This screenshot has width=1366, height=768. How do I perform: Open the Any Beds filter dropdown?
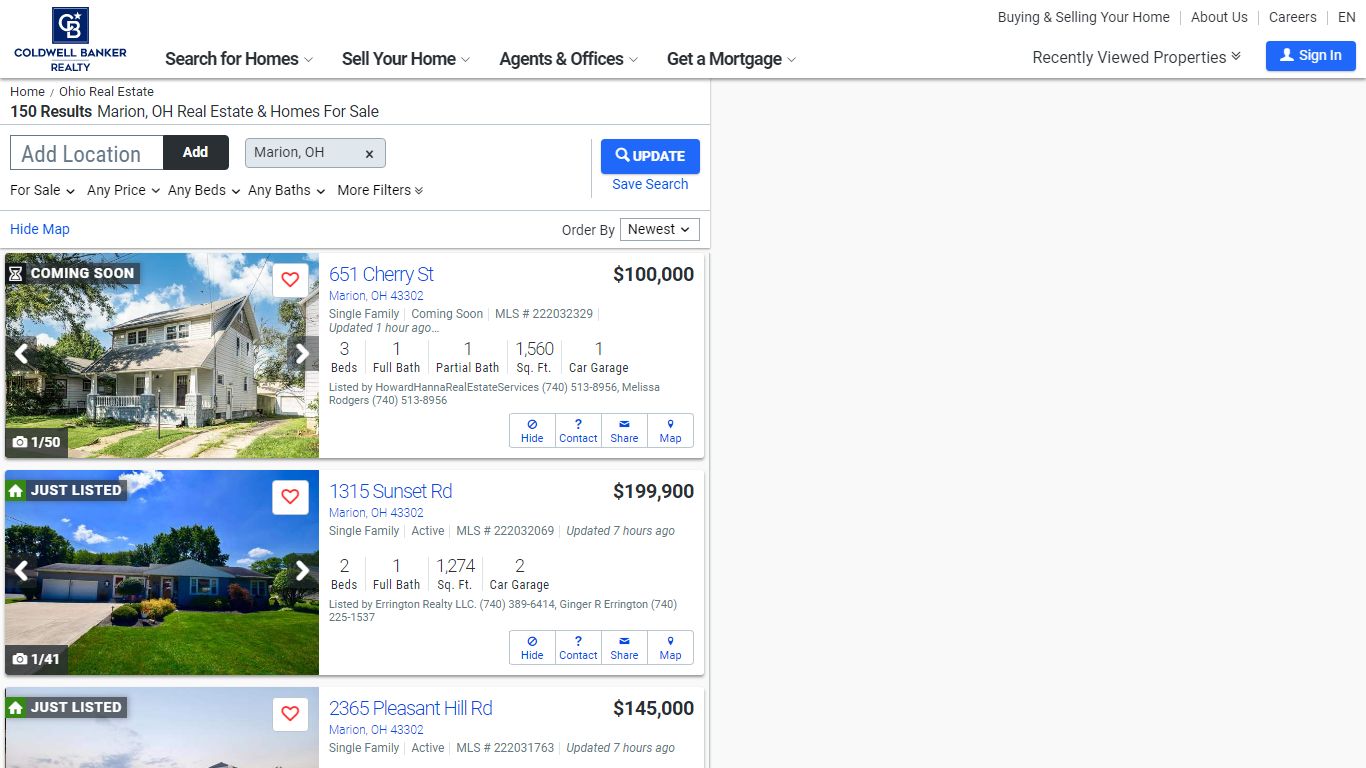pos(204,190)
